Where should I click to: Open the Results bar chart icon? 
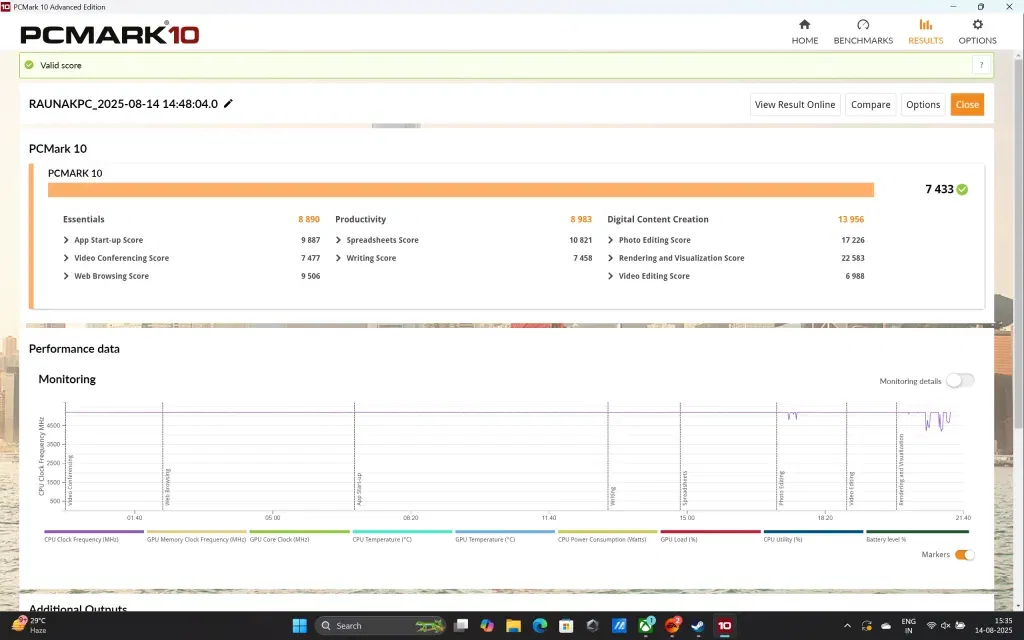(925, 25)
